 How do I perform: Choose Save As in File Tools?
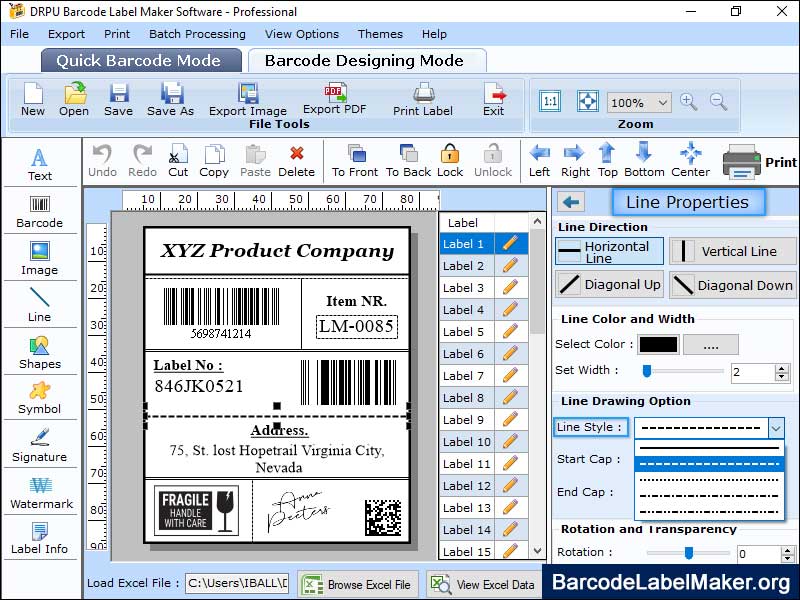coord(170,99)
